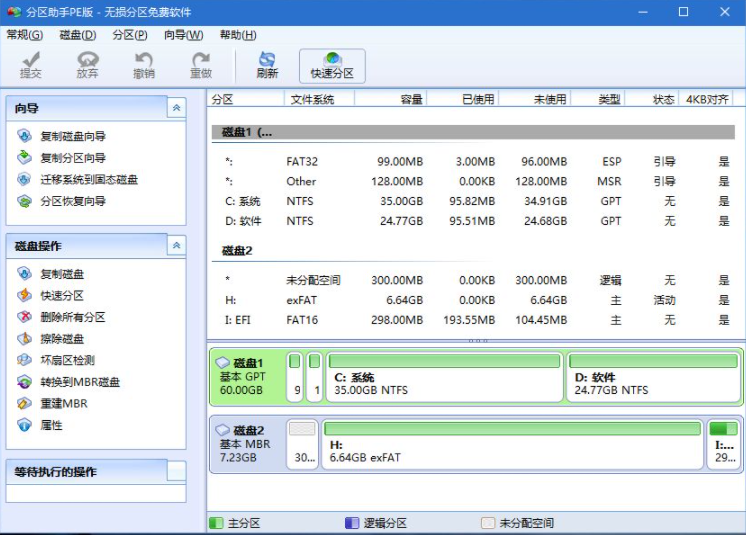Open 快速分区 from the toolbar
This screenshot has width=746, height=535.
click(332, 65)
